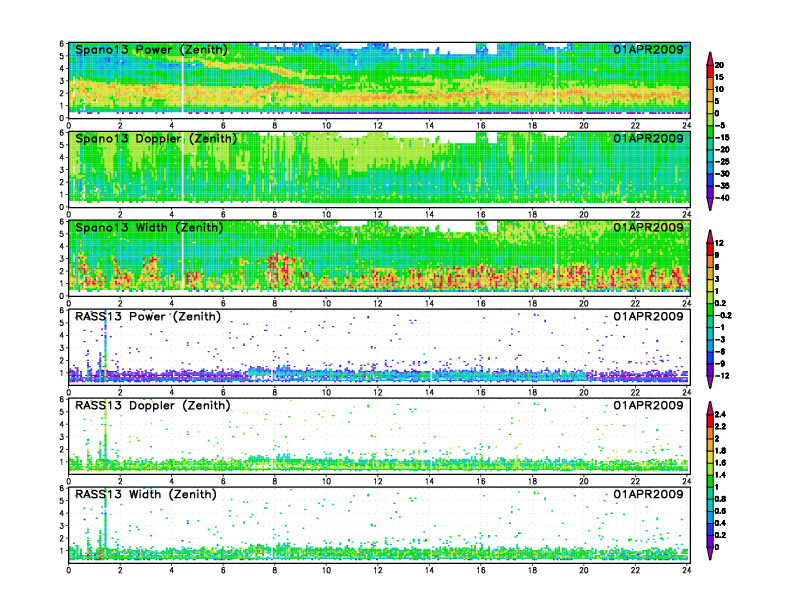Viewport: 792px width, 612px height.
Task: Click 01APR2009 date in Spano13 Width panel
Action: click(x=648, y=227)
